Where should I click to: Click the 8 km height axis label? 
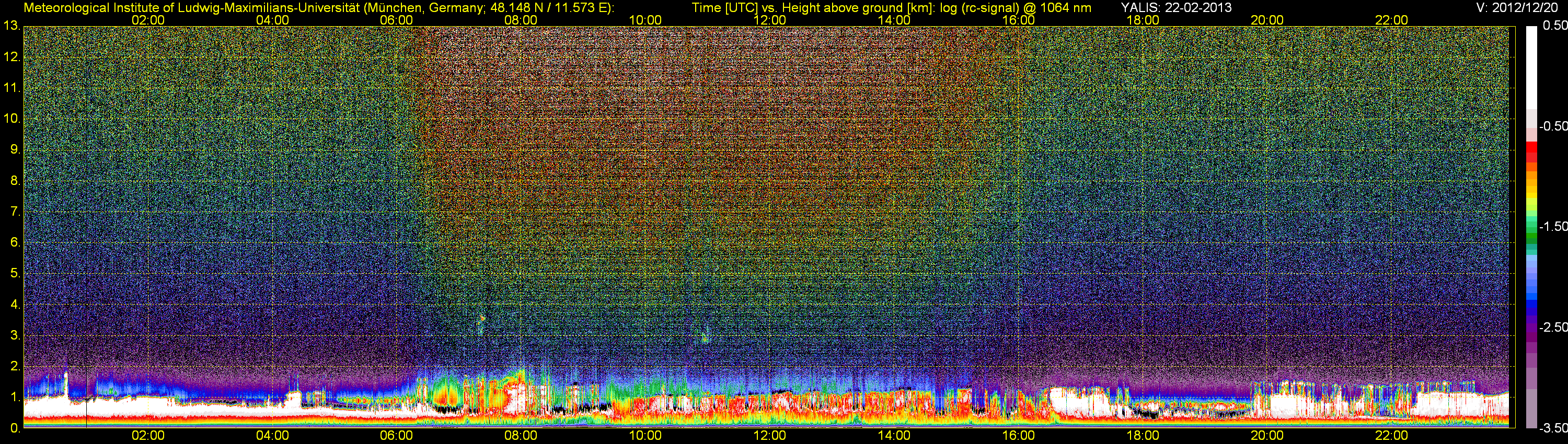(x=15, y=181)
